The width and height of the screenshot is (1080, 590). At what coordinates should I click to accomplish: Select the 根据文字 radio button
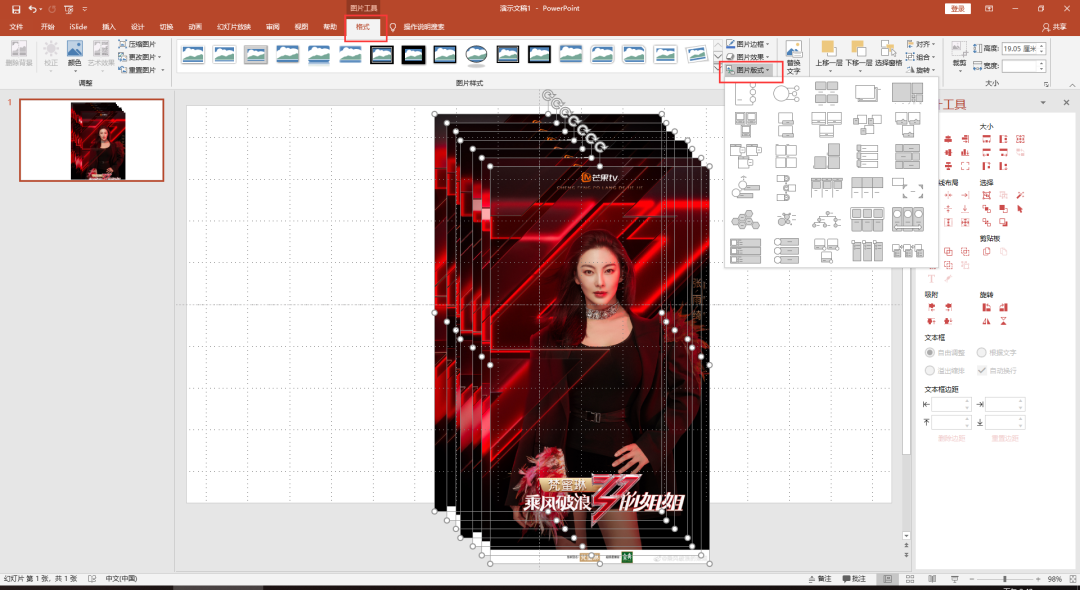[981, 353]
